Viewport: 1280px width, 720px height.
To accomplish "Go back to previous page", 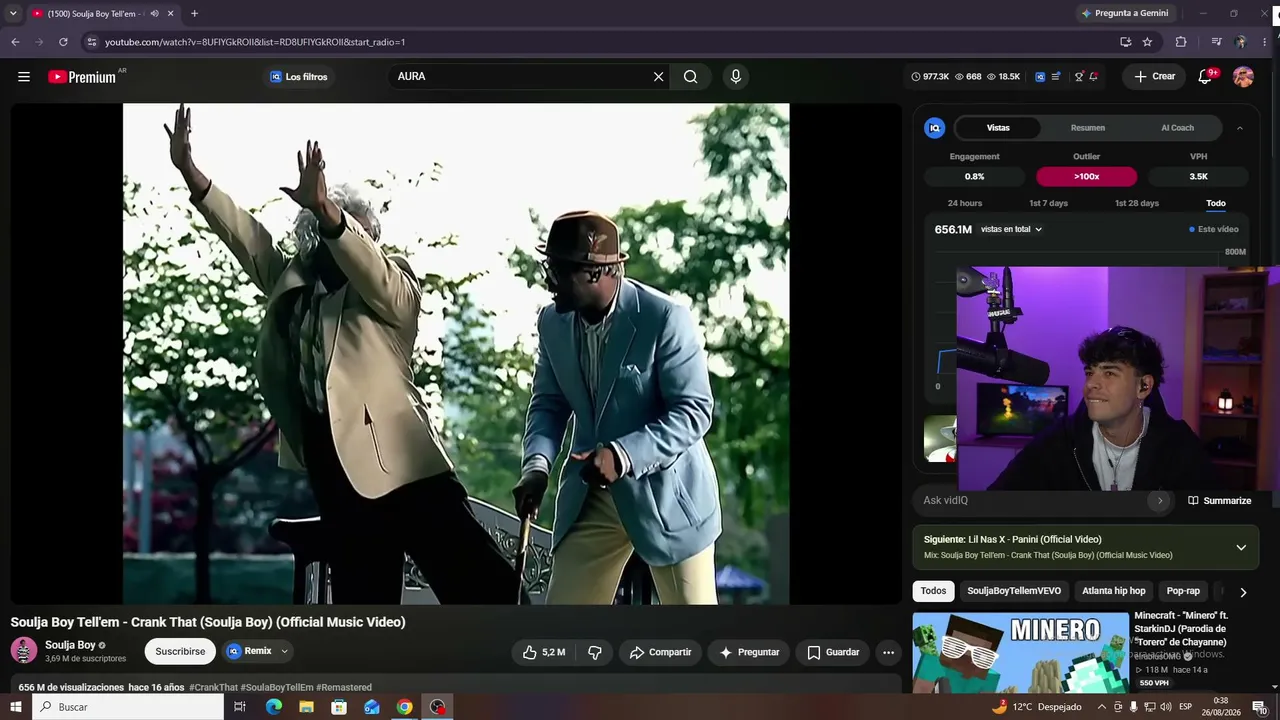I will 15,42.
